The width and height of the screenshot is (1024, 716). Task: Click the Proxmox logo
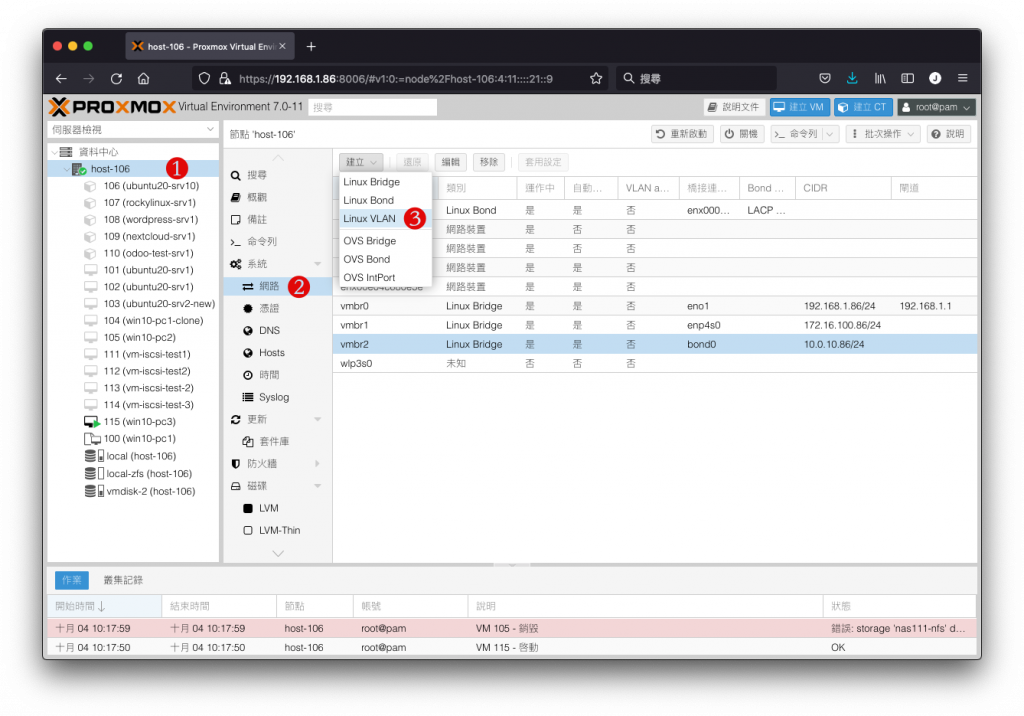(x=112, y=106)
